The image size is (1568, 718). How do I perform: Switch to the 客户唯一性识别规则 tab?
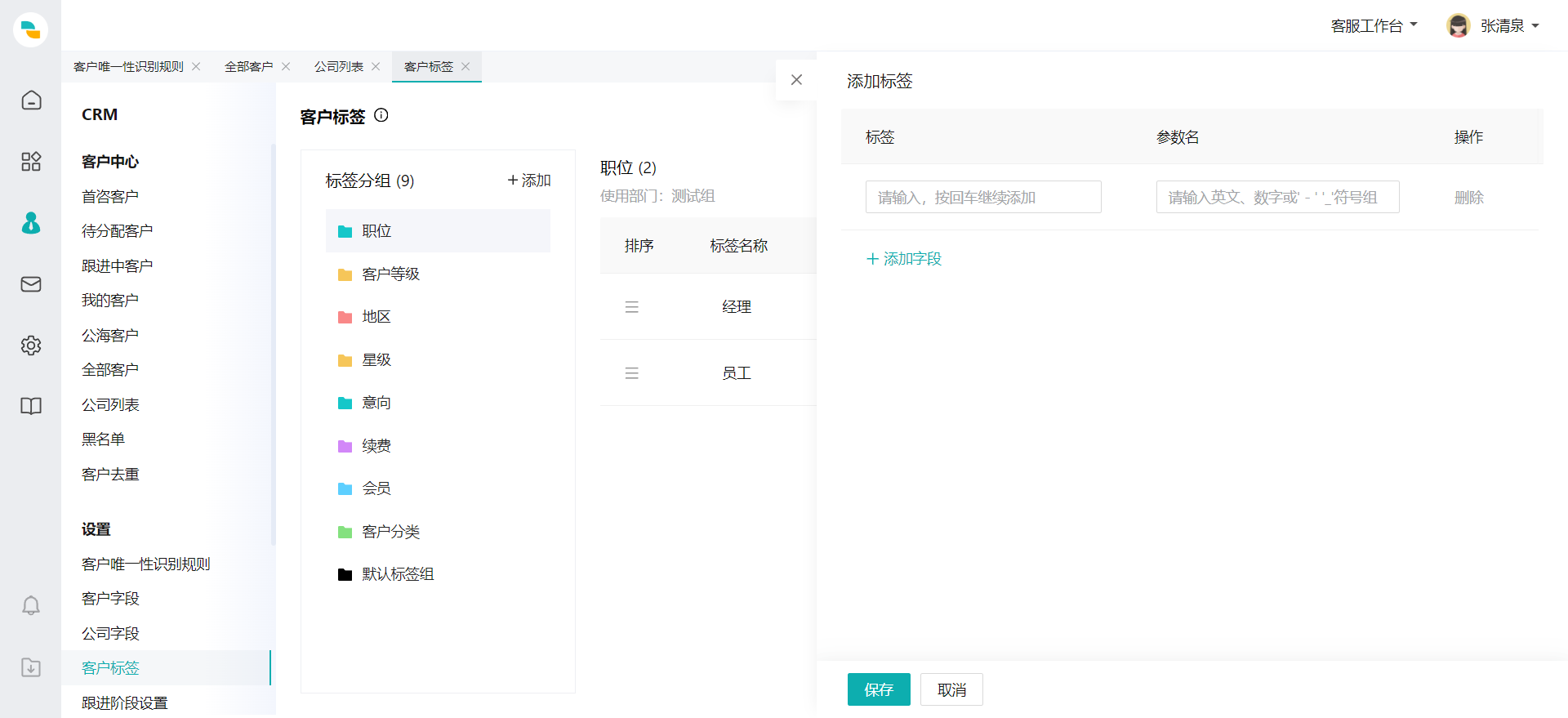128,66
